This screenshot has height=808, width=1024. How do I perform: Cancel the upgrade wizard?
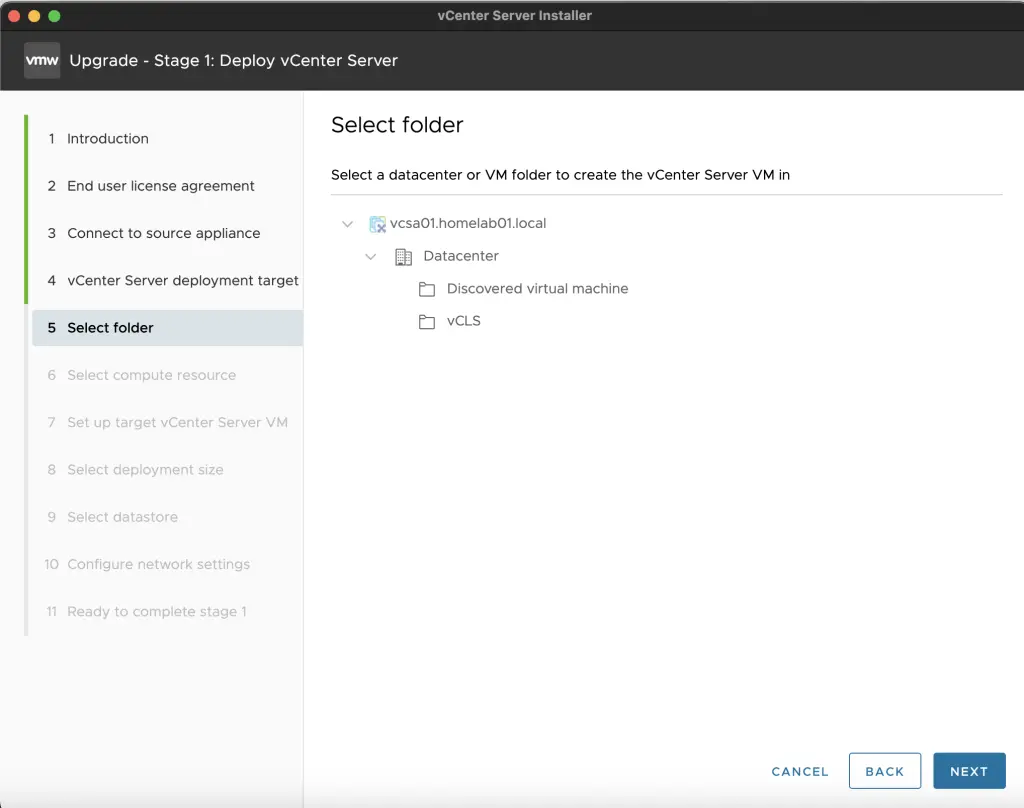coord(799,771)
